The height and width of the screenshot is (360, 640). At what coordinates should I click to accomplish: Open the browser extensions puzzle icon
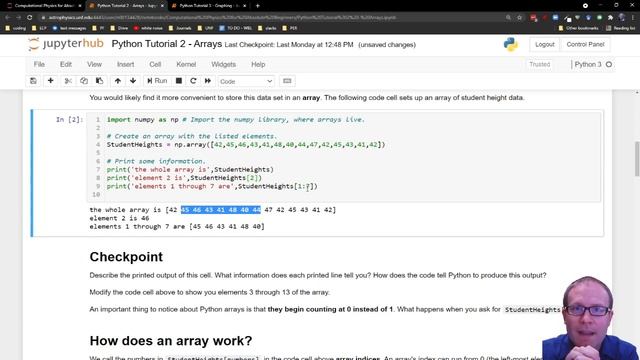pyautogui.click(x=610, y=18)
